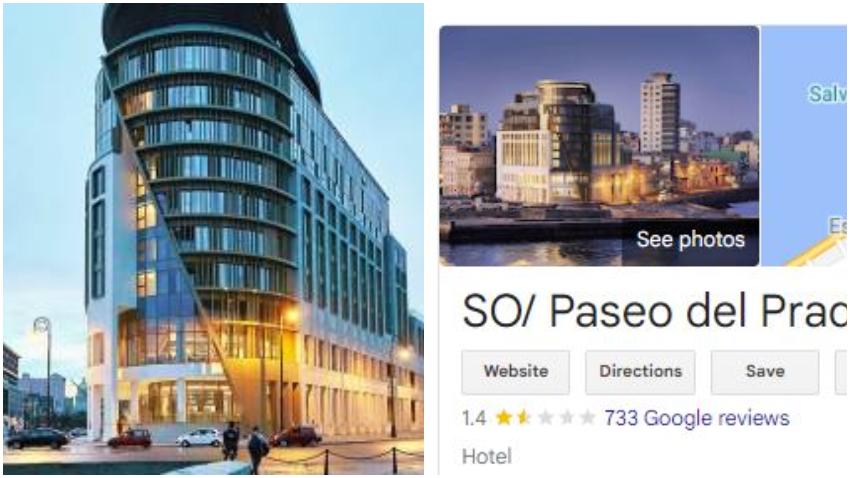Click the large hotel building photo
The height and width of the screenshot is (478, 850).
pos(213,239)
